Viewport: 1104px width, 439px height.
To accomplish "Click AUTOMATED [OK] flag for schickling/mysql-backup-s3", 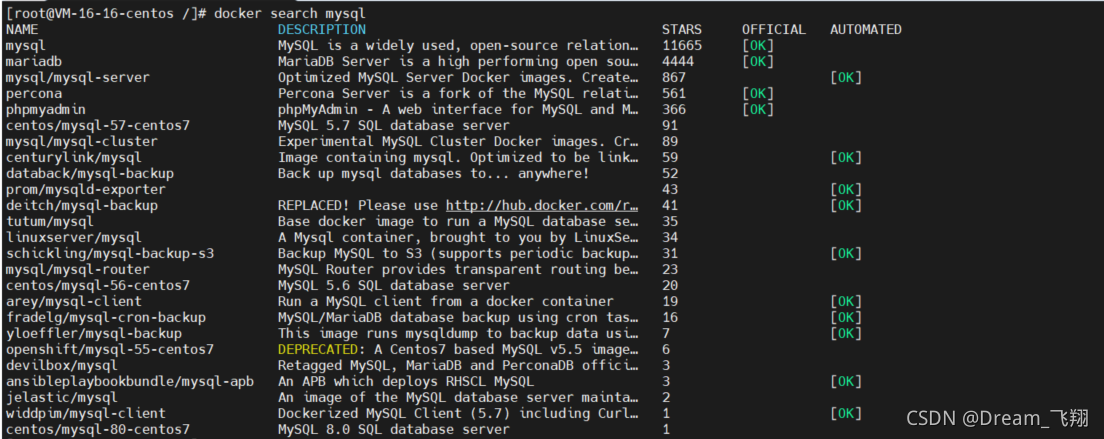I will click(846, 253).
